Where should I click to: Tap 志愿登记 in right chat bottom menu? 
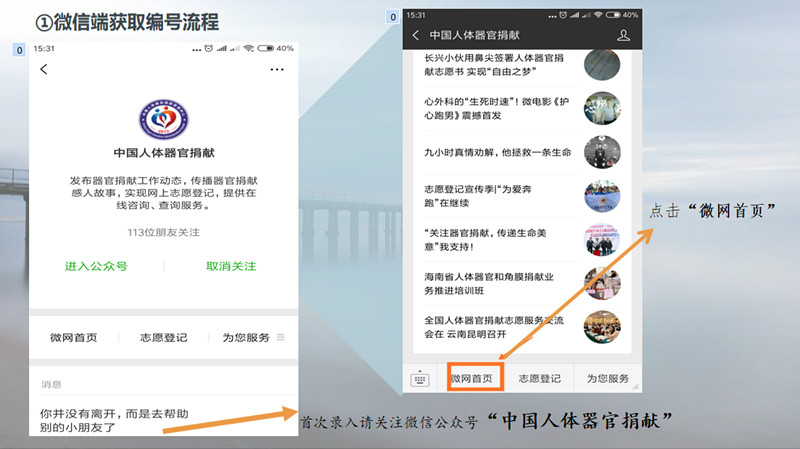540,379
